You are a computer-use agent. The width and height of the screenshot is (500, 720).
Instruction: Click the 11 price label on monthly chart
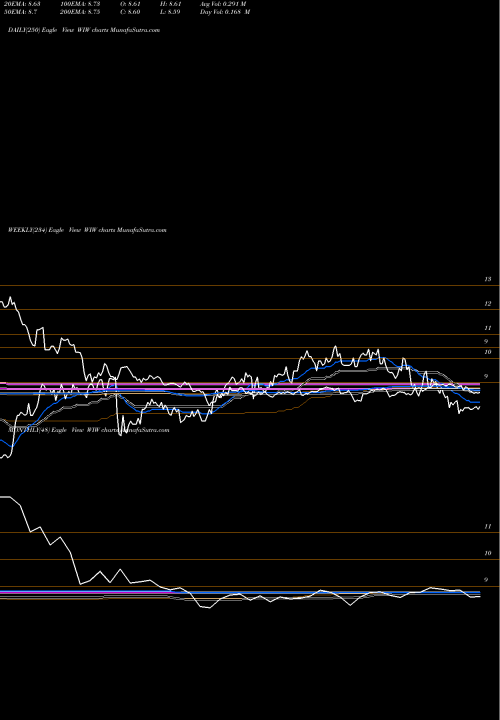pos(489,527)
